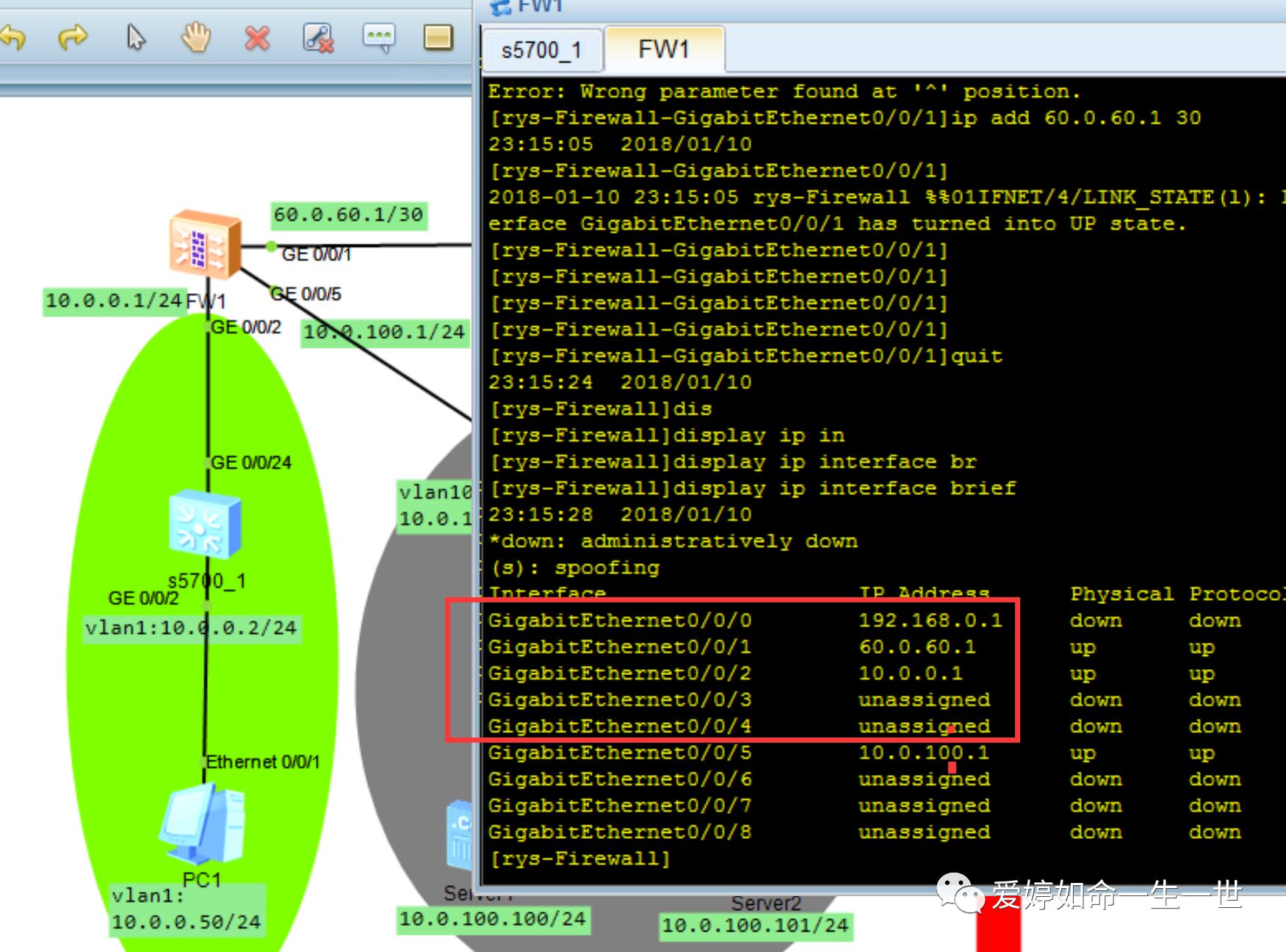Click the s5700_1 device name in topology

(207, 581)
